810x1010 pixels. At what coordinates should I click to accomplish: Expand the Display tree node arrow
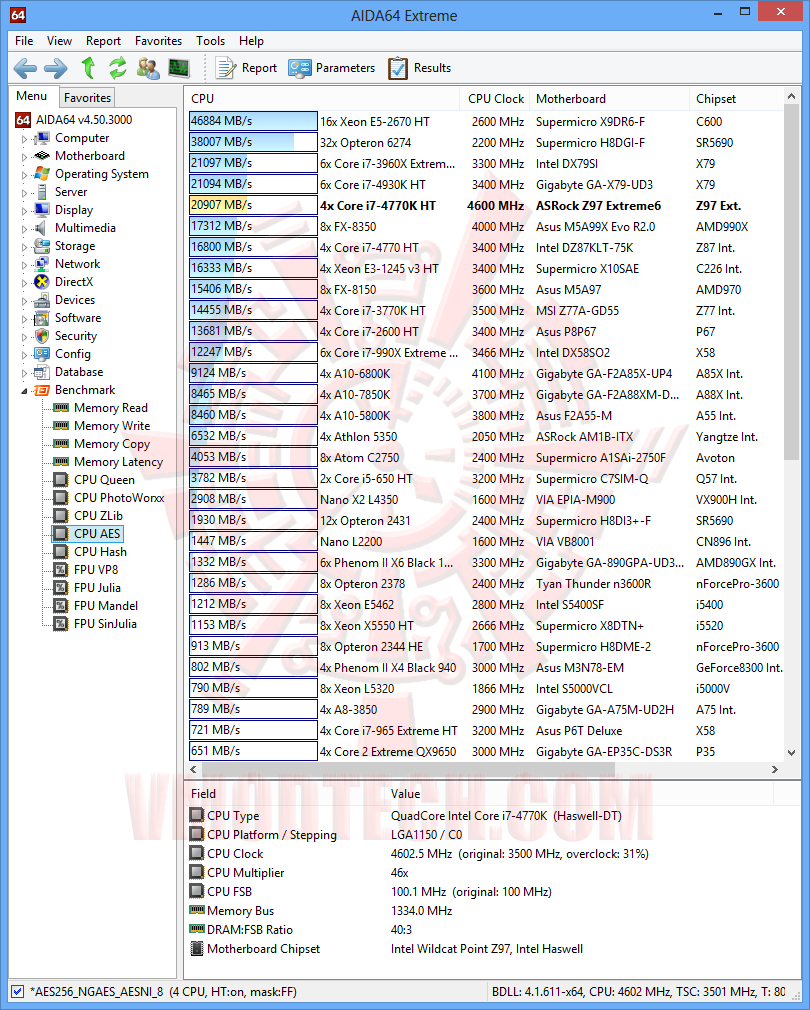[x=25, y=211]
